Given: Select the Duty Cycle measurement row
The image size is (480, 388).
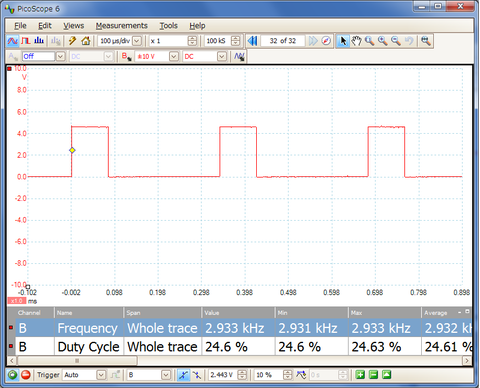Looking at the screenshot, I should pyautogui.click(x=240, y=347).
